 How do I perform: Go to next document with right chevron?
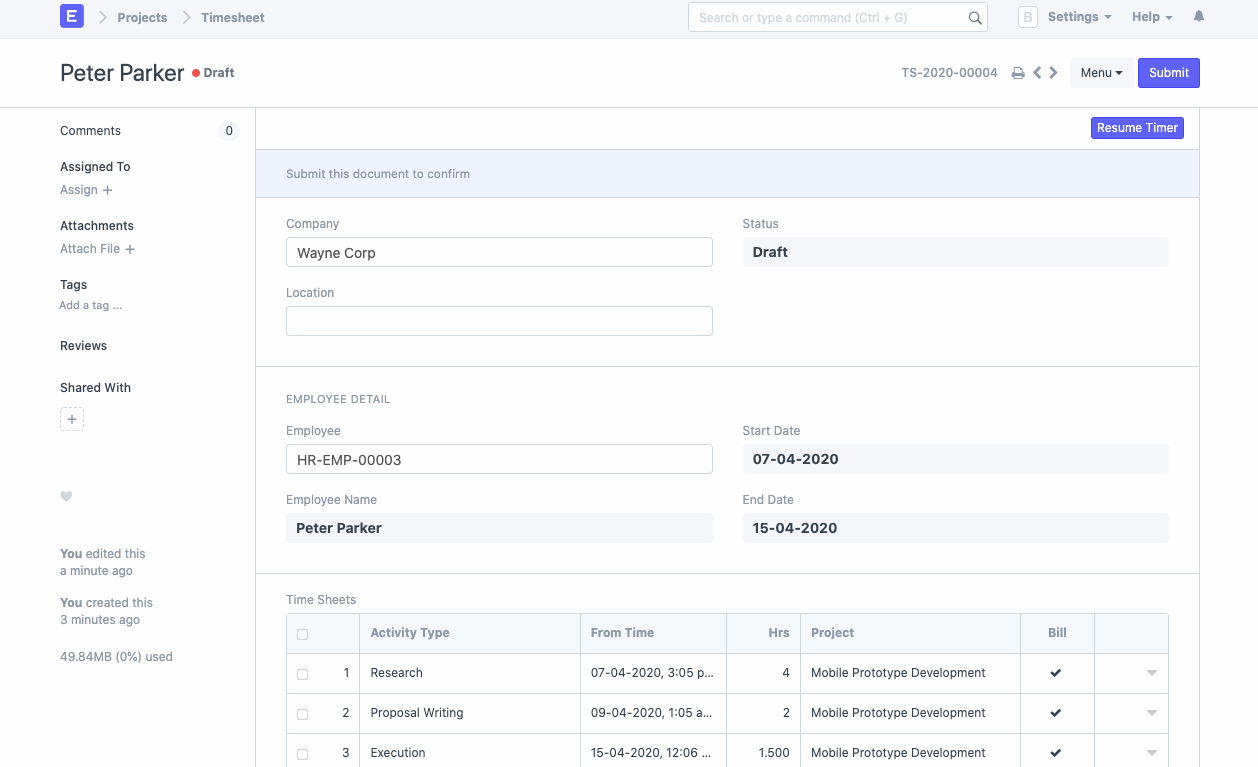[1053, 72]
